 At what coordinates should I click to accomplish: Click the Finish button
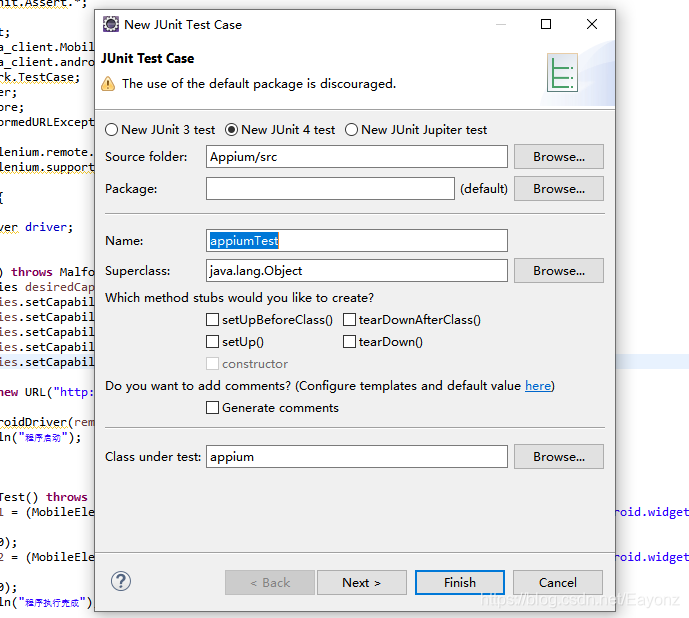tap(460, 582)
